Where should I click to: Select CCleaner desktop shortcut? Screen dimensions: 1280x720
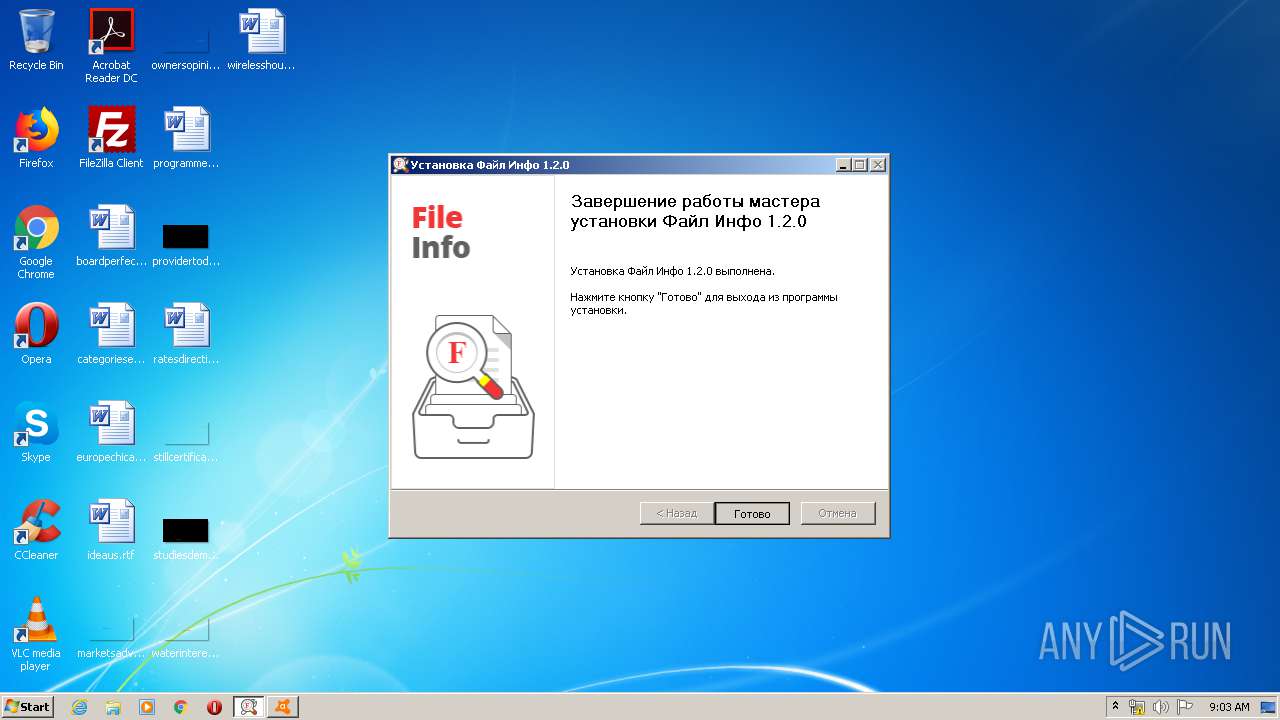(x=36, y=530)
